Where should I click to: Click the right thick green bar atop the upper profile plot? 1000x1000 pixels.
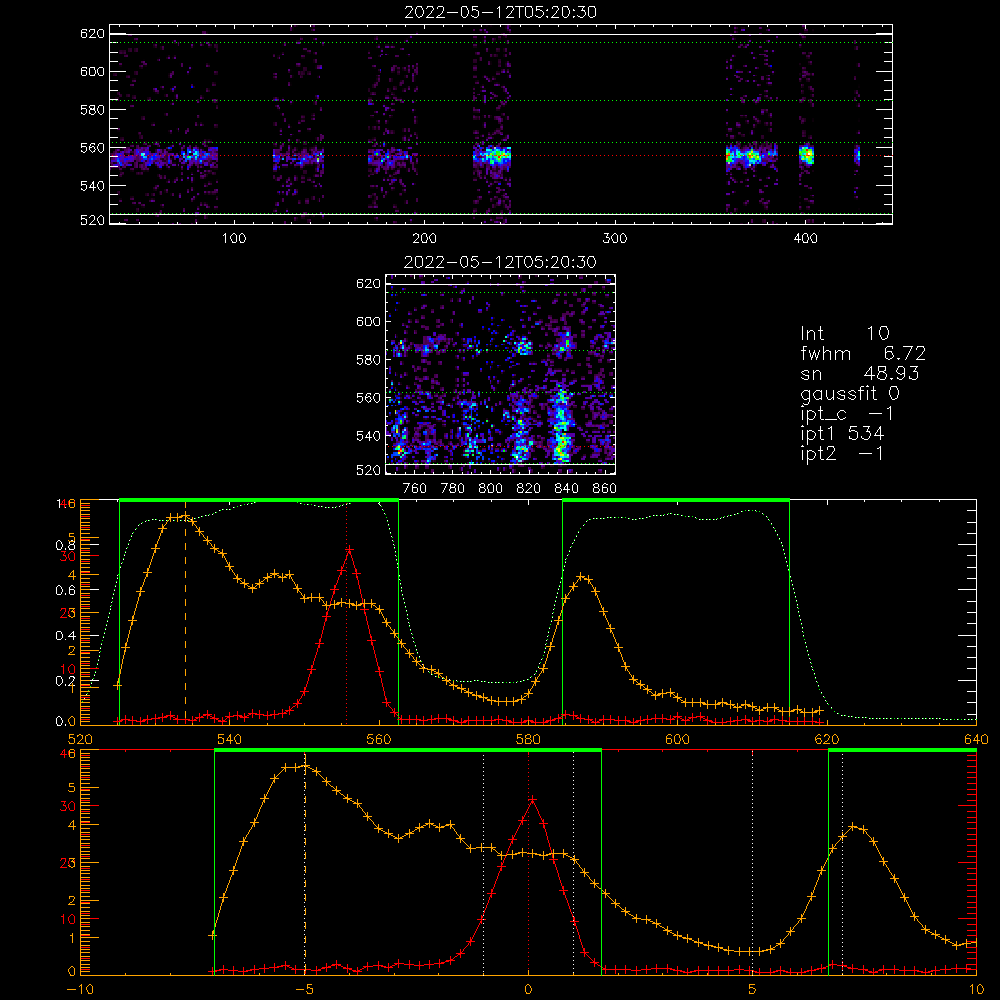(676, 500)
